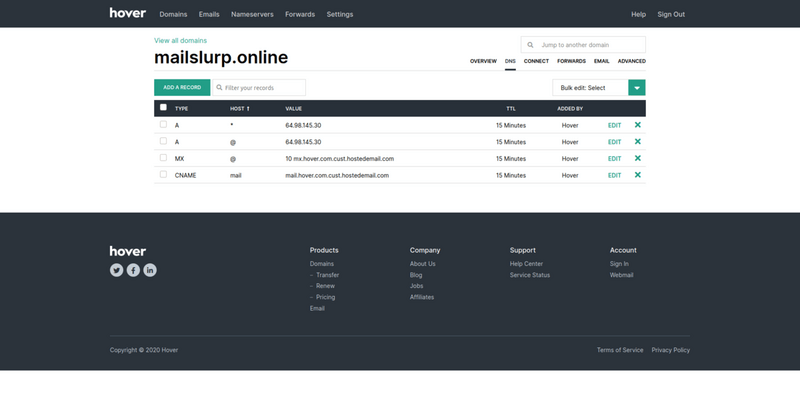Edit the wildcard * A record

click(614, 125)
